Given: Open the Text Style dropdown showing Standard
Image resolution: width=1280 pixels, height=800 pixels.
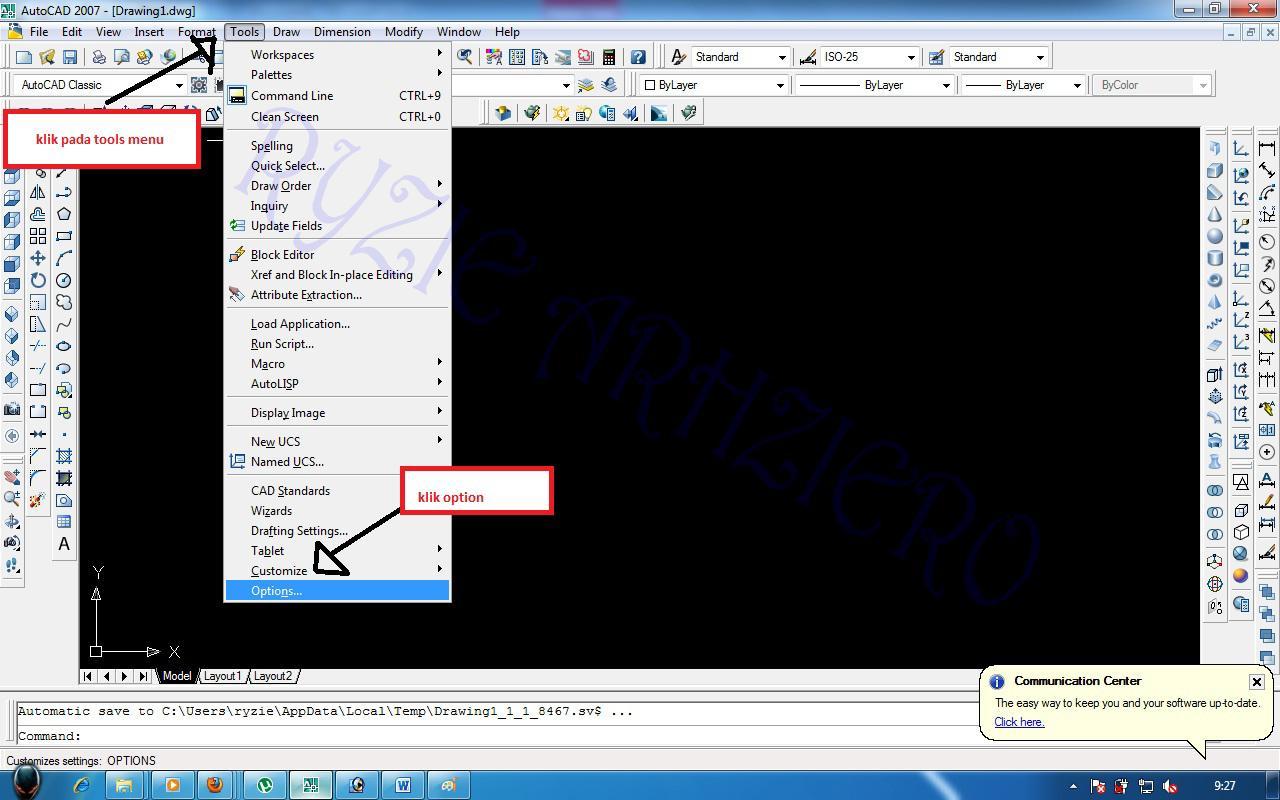Looking at the screenshot, I should coord(741,57).
